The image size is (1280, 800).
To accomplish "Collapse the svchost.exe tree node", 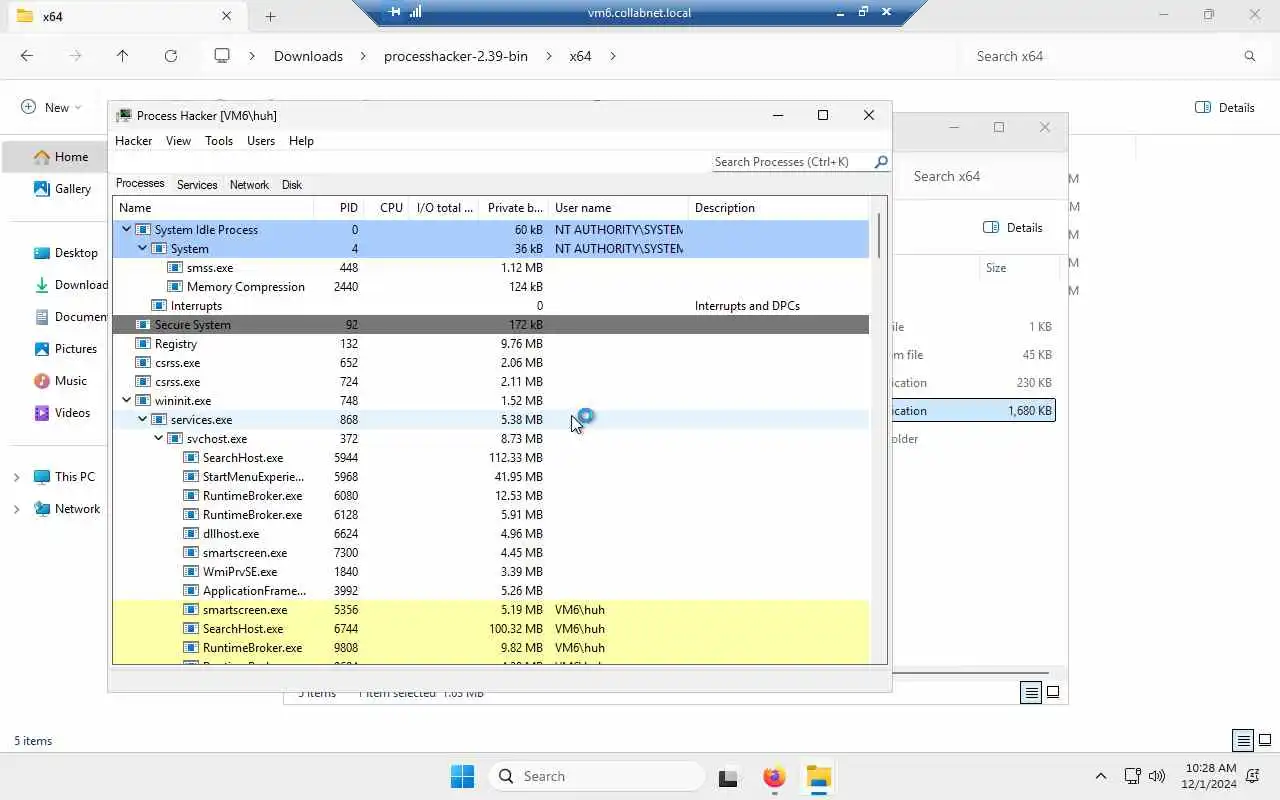I will click(x=158, y=439).
